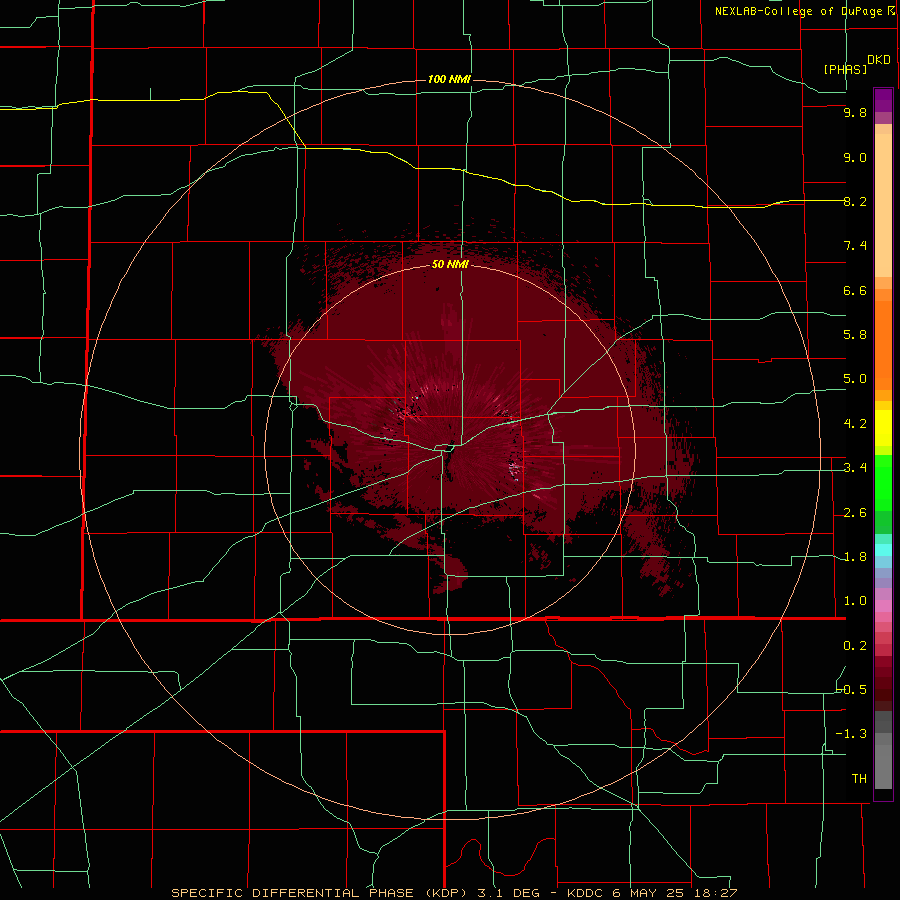Click the 5.8 value on the scale
Screen dimensions: 900x900
855,335
